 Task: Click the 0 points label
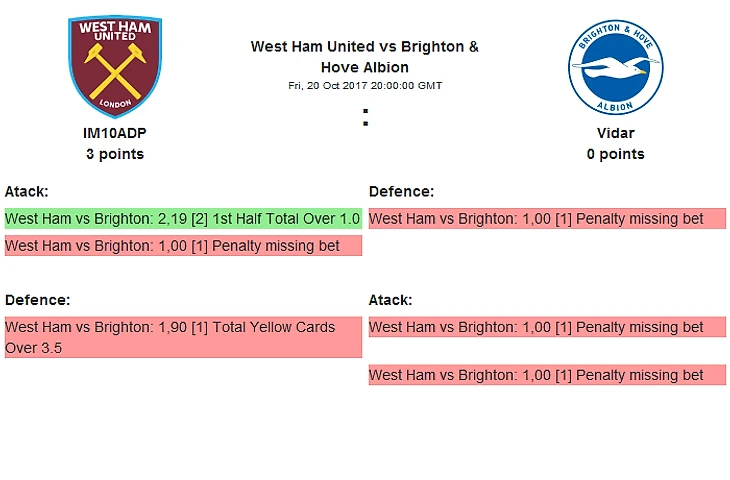615,154
